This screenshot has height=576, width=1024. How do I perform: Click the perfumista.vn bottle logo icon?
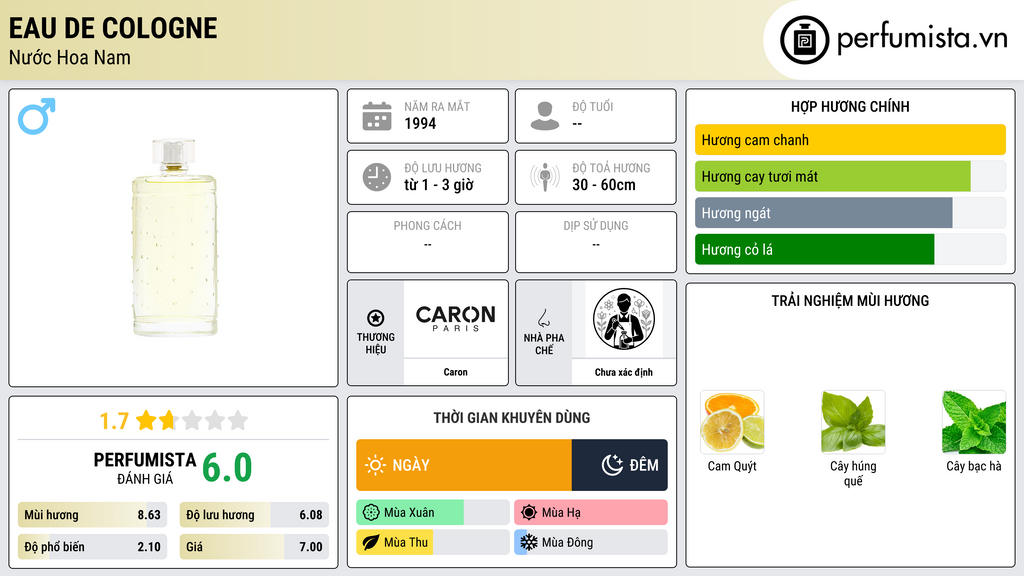[805, 40]
